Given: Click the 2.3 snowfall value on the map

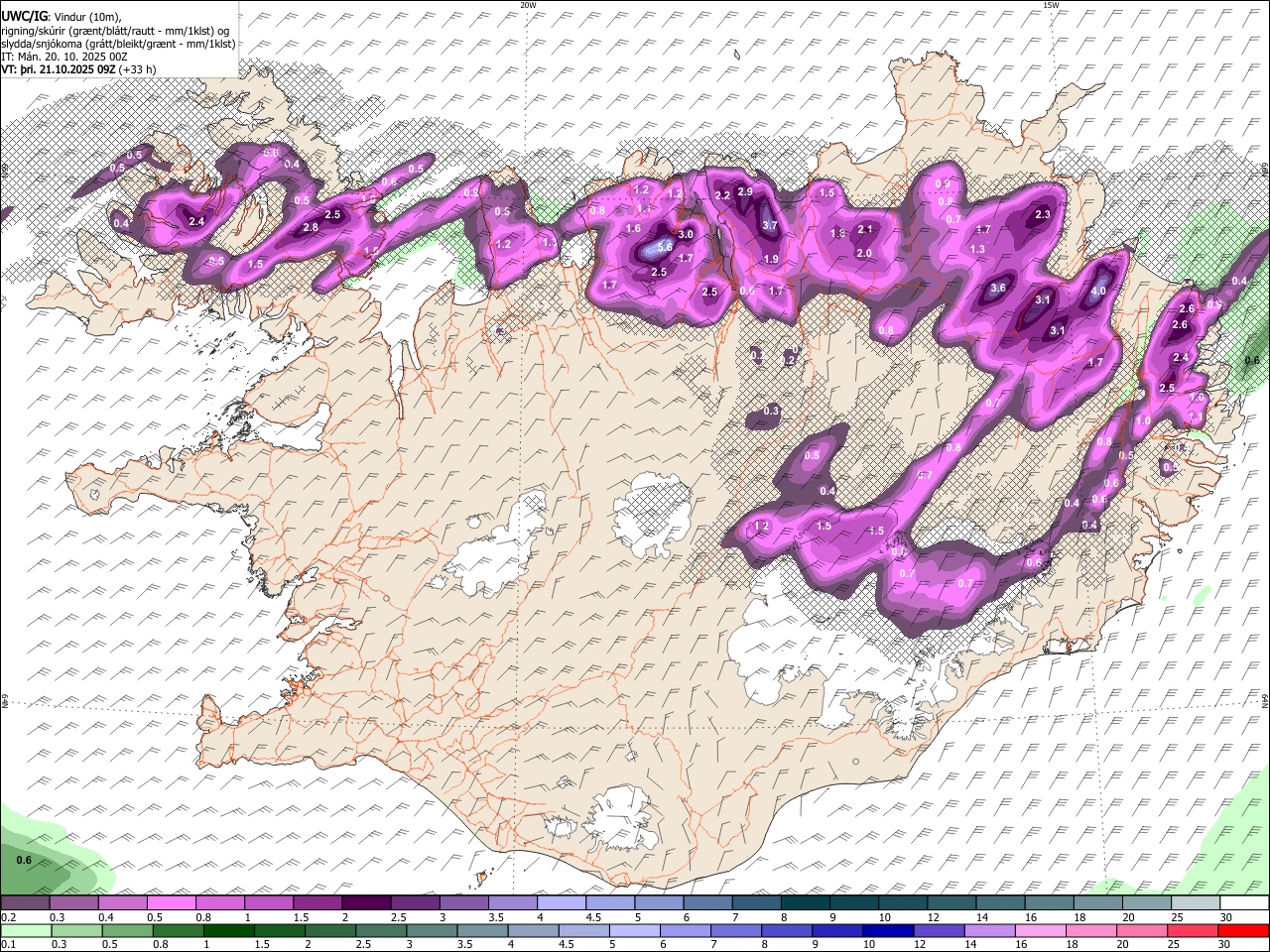Looking at the screenshot, I should pyautogui.click(x=1043, y=214).
